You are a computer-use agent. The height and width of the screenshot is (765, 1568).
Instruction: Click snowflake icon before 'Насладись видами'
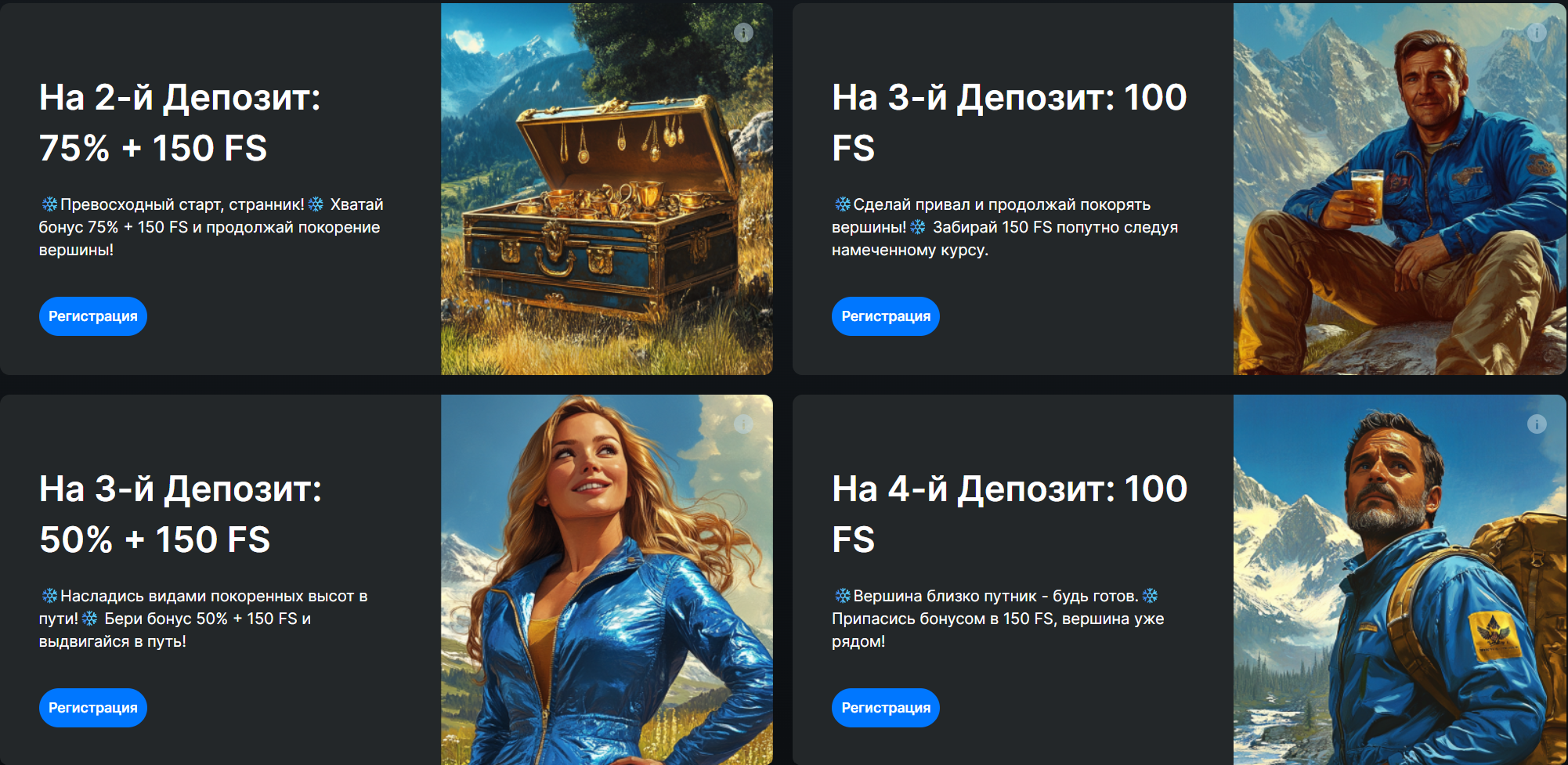click(x=49, y=596)
